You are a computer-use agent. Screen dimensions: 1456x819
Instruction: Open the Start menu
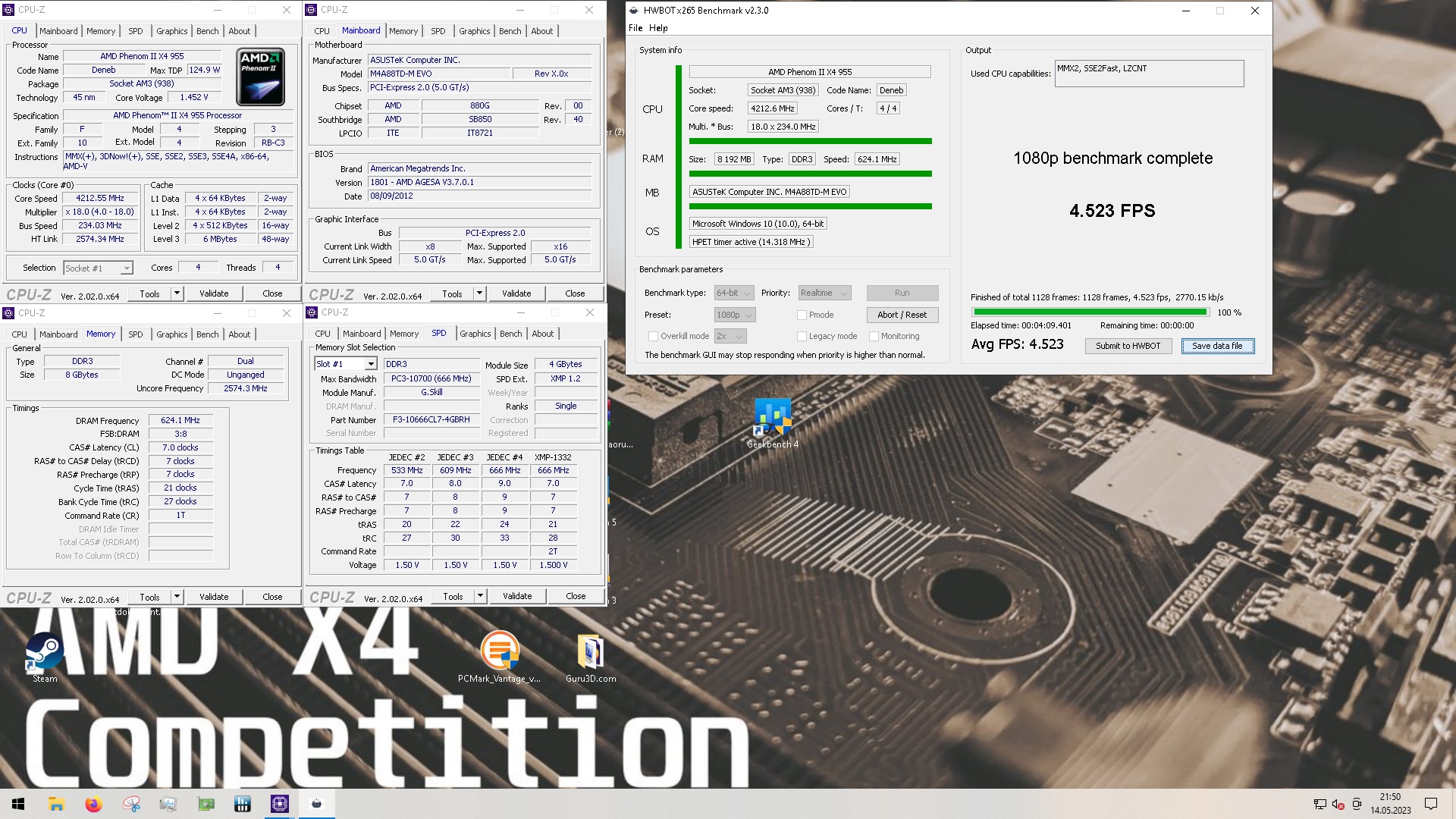18,804
